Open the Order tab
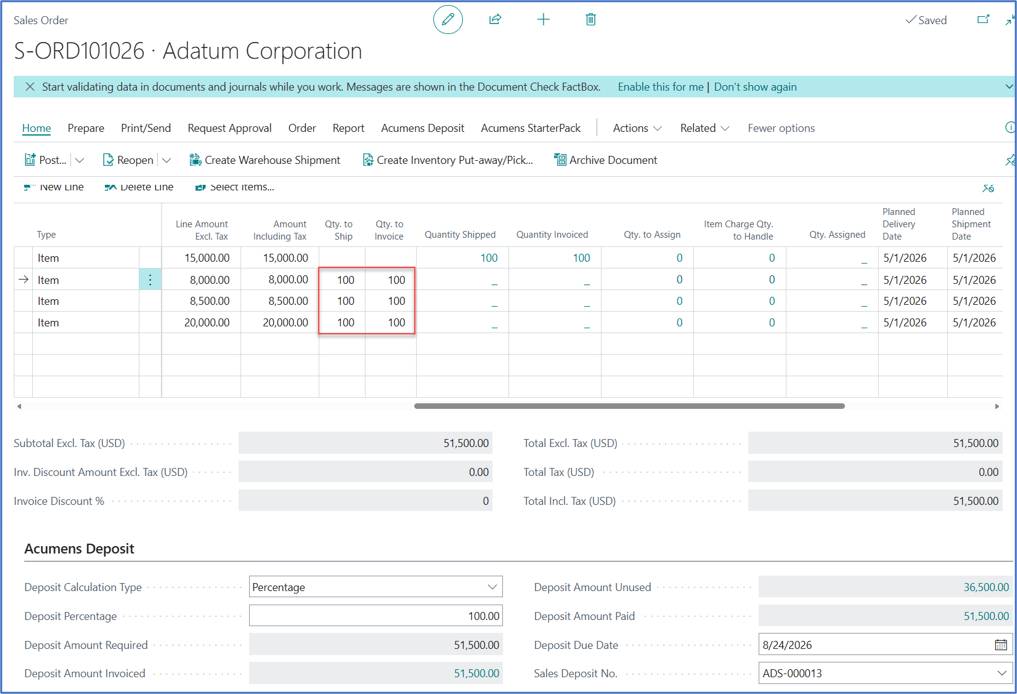This screenshot has width=1017, height=694. click(302, 128)
